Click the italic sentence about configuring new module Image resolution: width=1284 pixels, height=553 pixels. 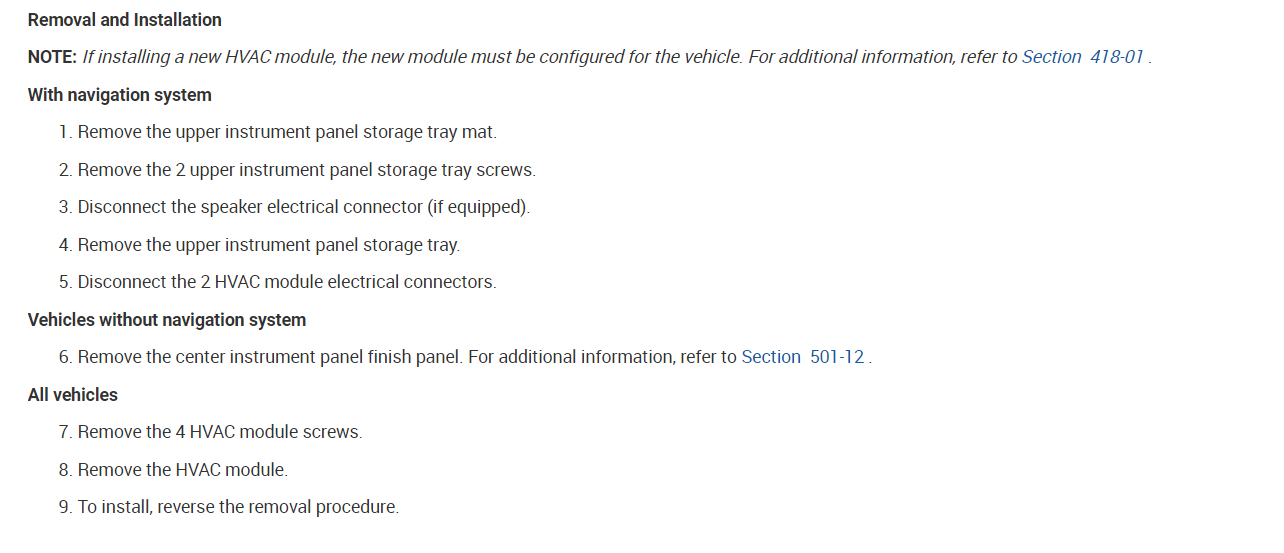pos(412,57)
